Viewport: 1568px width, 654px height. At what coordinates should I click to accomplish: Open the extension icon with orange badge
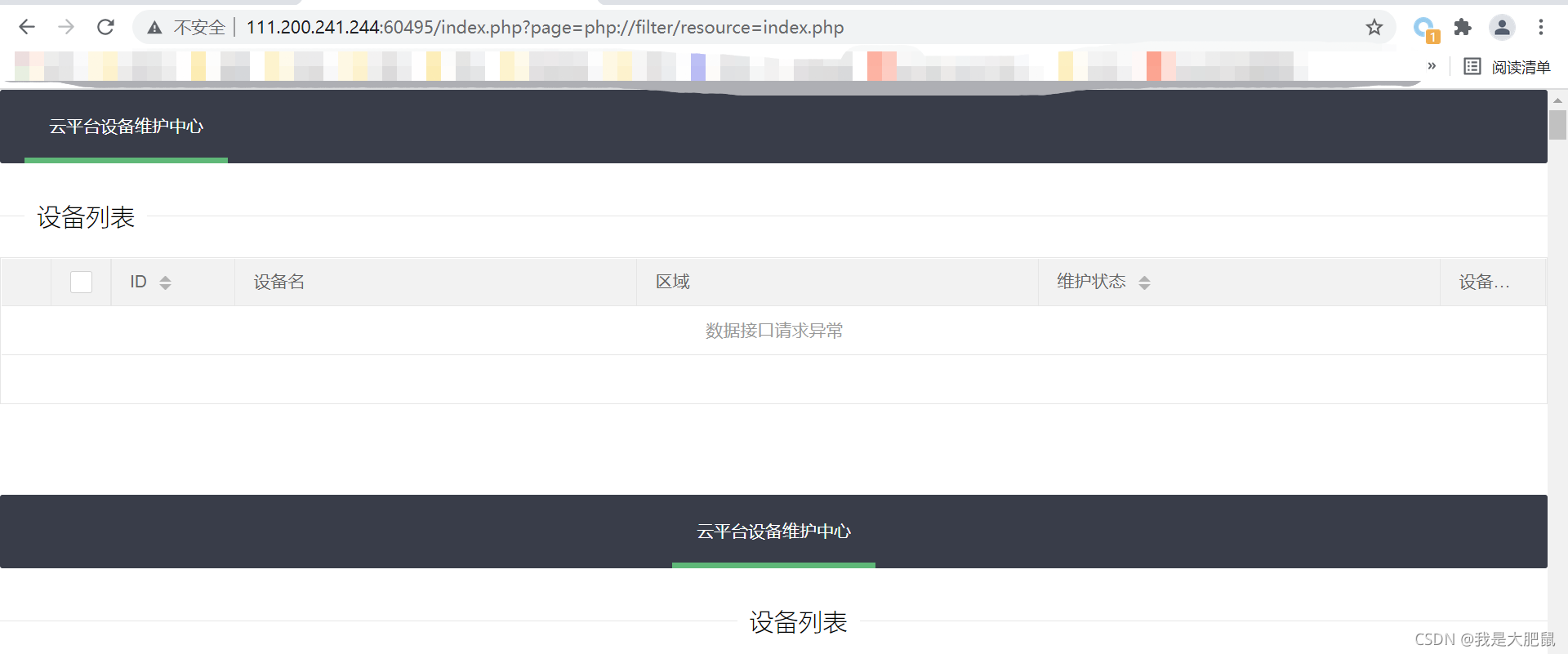(1426, 29)
